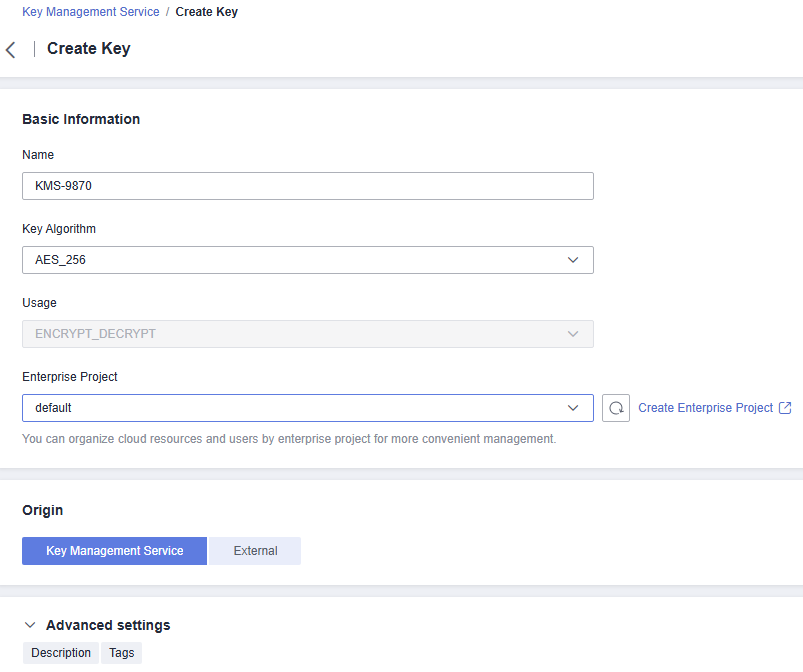Viewport: 803px width, 672px height.
Task: Click the Enterprise Project dropdown chevron
Action: click(573, 408)
